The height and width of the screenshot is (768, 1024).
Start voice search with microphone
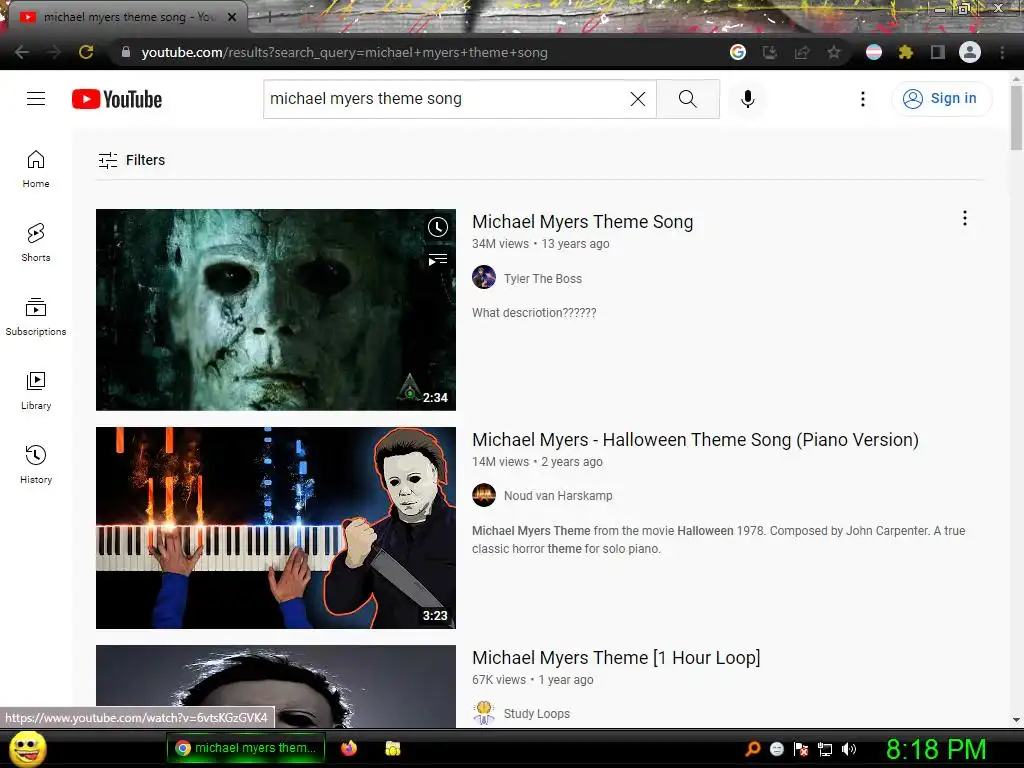click(x=748, y=99)
